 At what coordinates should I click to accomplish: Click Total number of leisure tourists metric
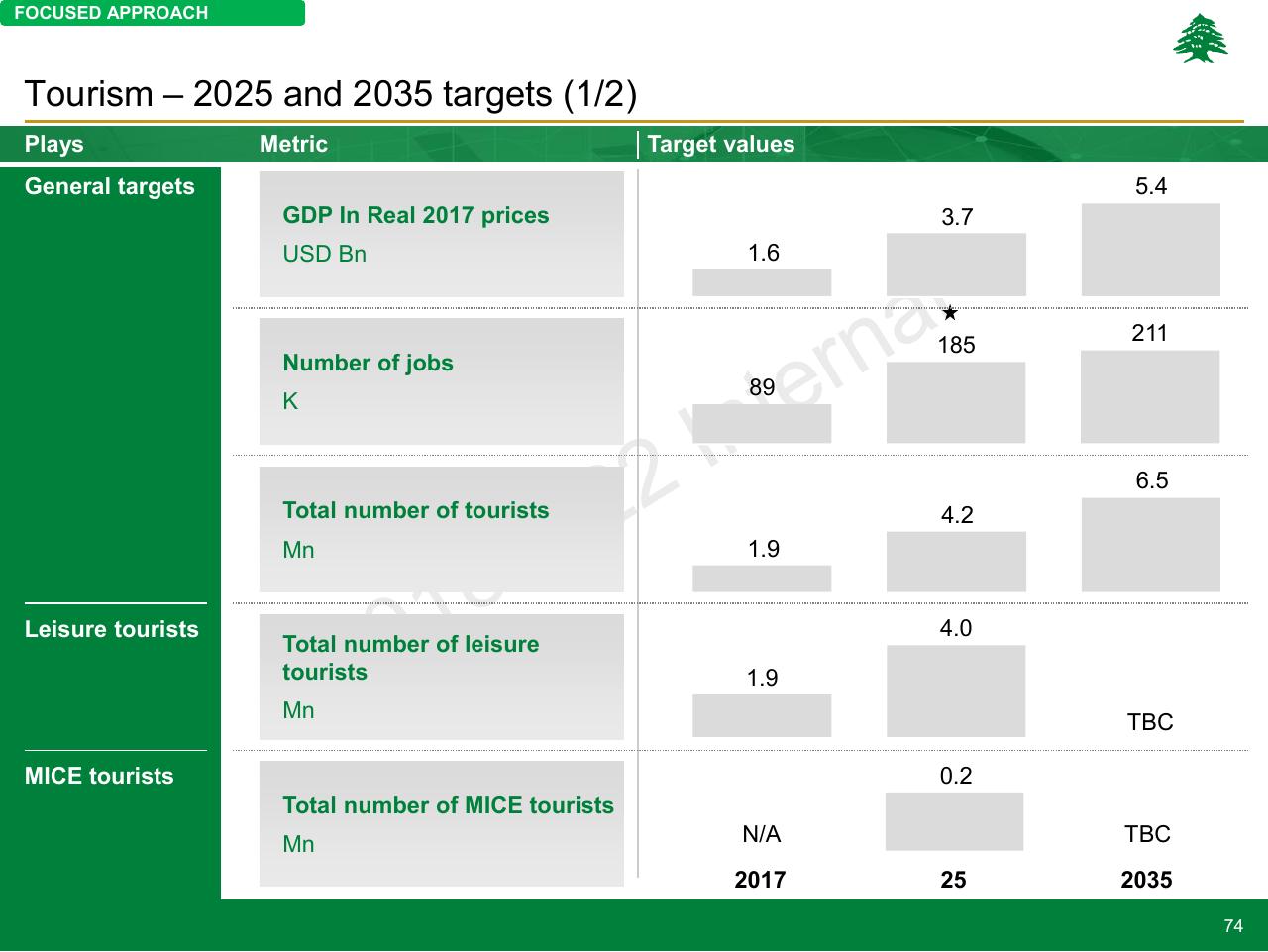(411, 658)
